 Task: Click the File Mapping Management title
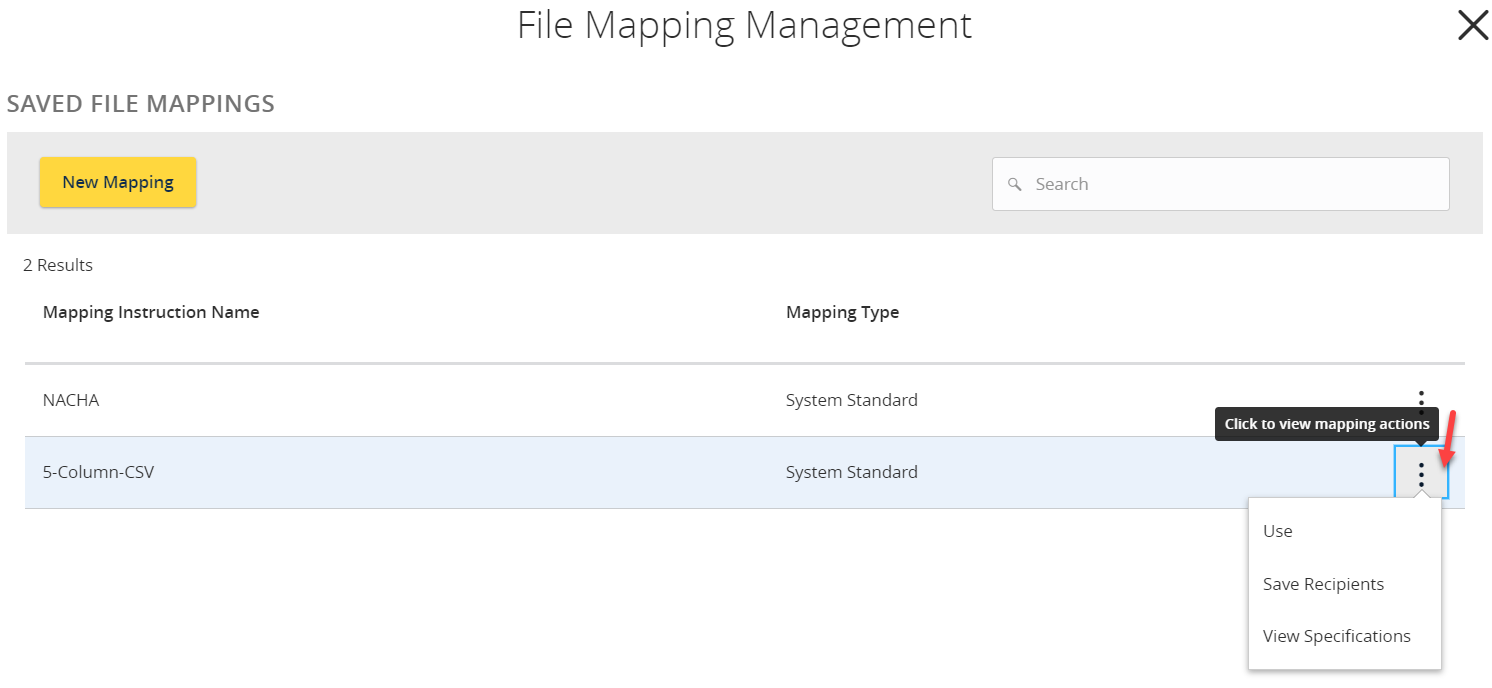pos(744,26)
